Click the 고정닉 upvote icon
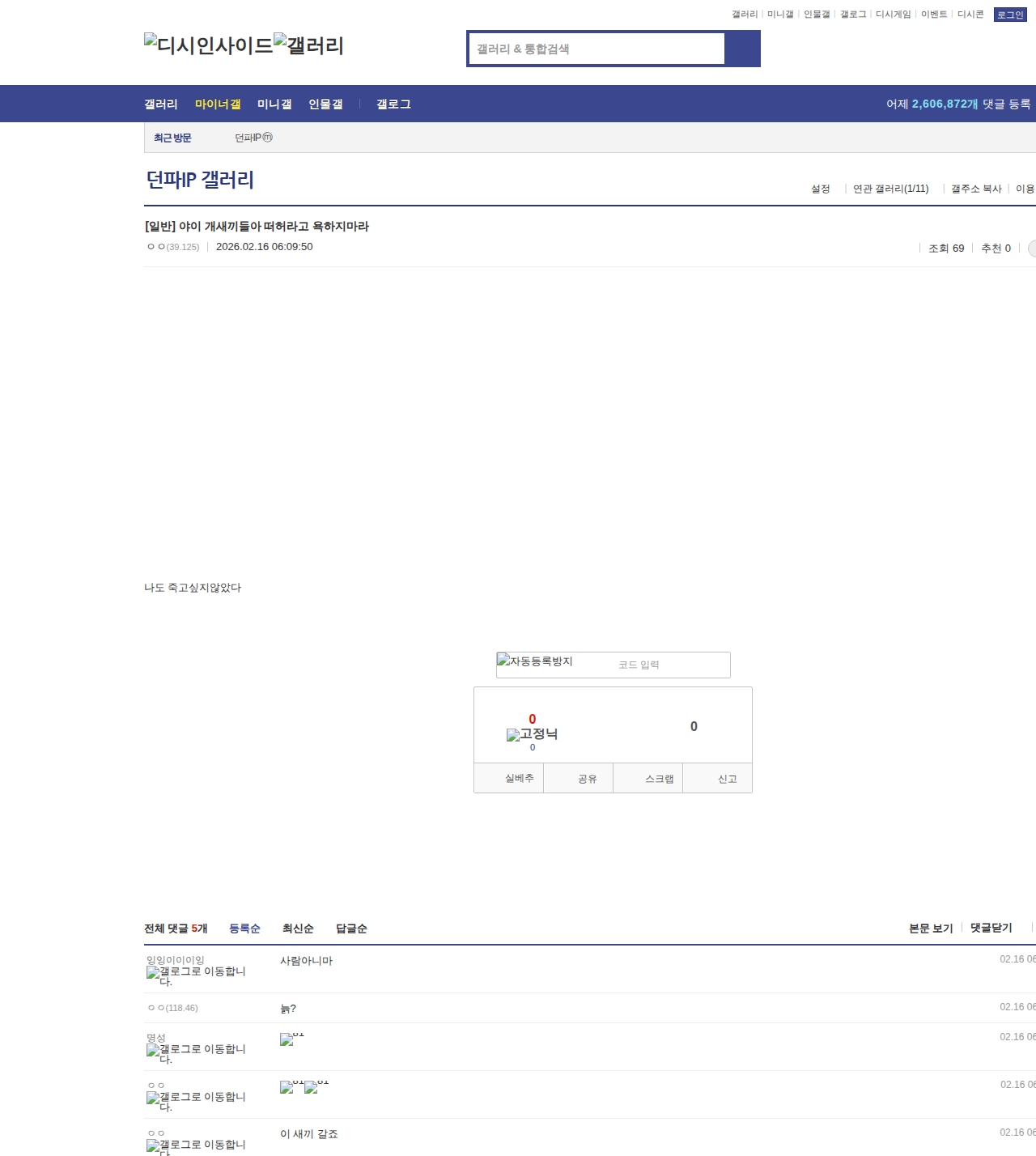This screenshot has width=1036, height=1156. pyautogui.click(x=532, y=734)
